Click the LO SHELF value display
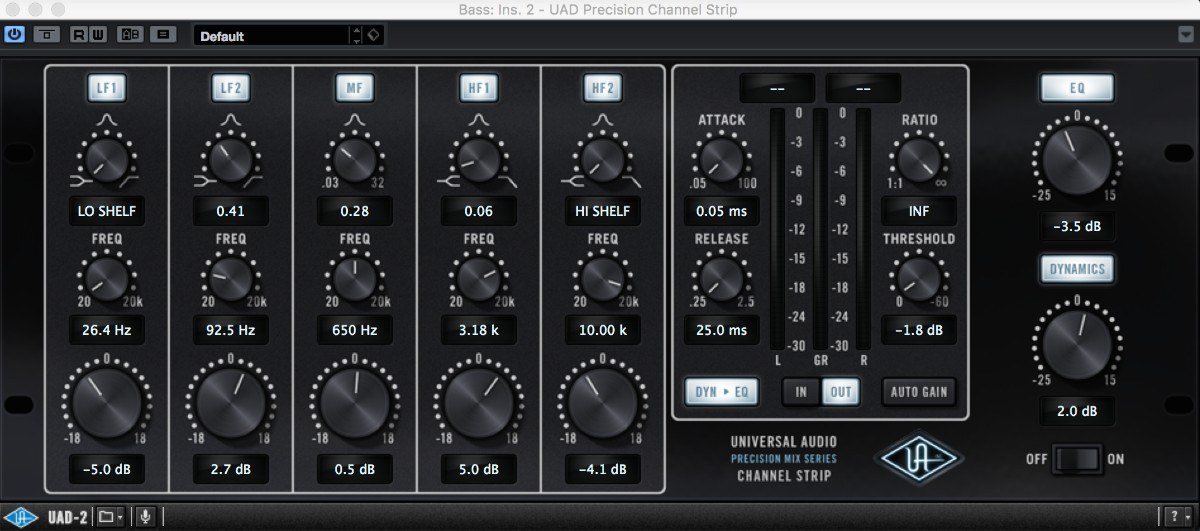 click(106, 211)
